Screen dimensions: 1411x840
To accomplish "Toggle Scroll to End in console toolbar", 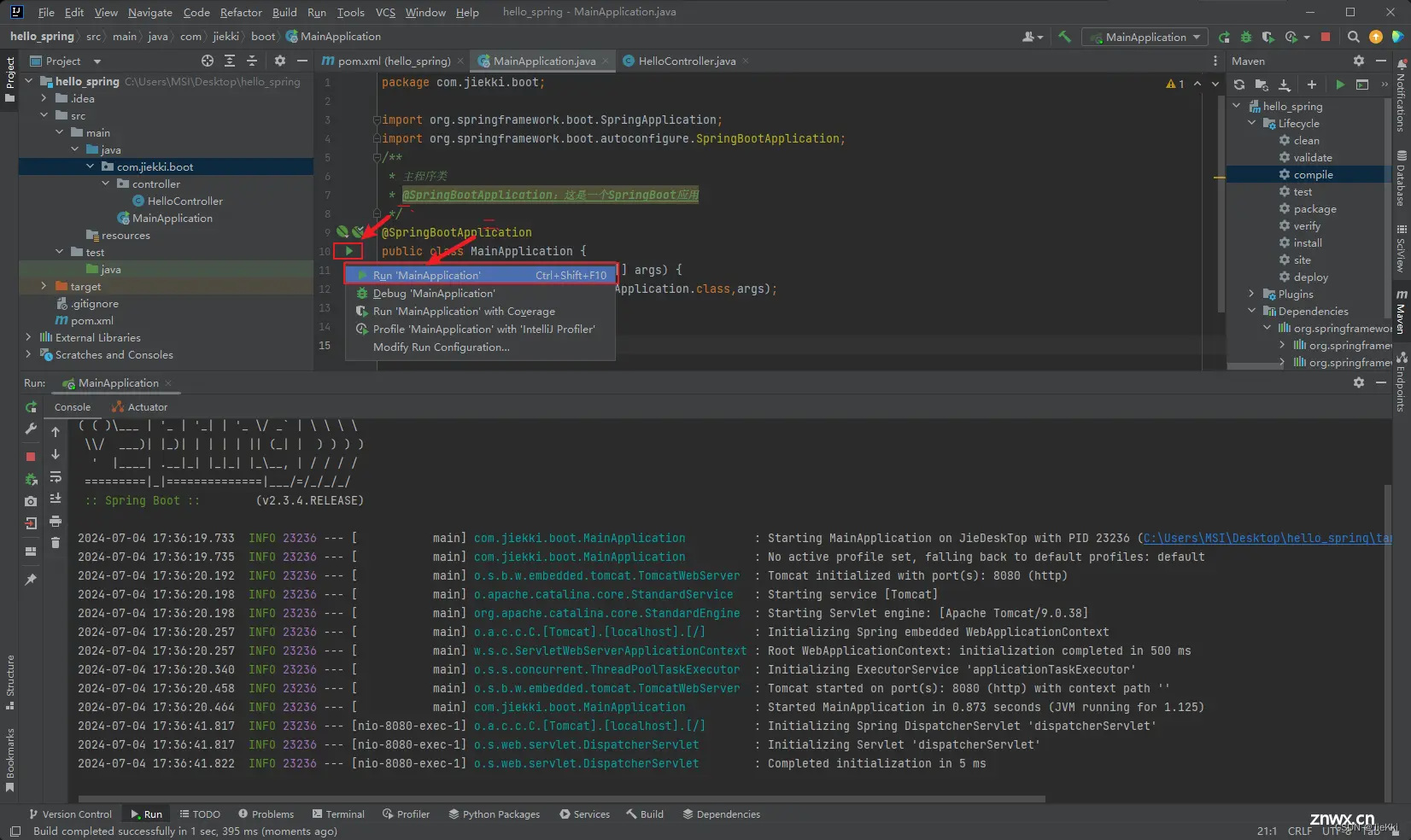I will pos(56,499).
